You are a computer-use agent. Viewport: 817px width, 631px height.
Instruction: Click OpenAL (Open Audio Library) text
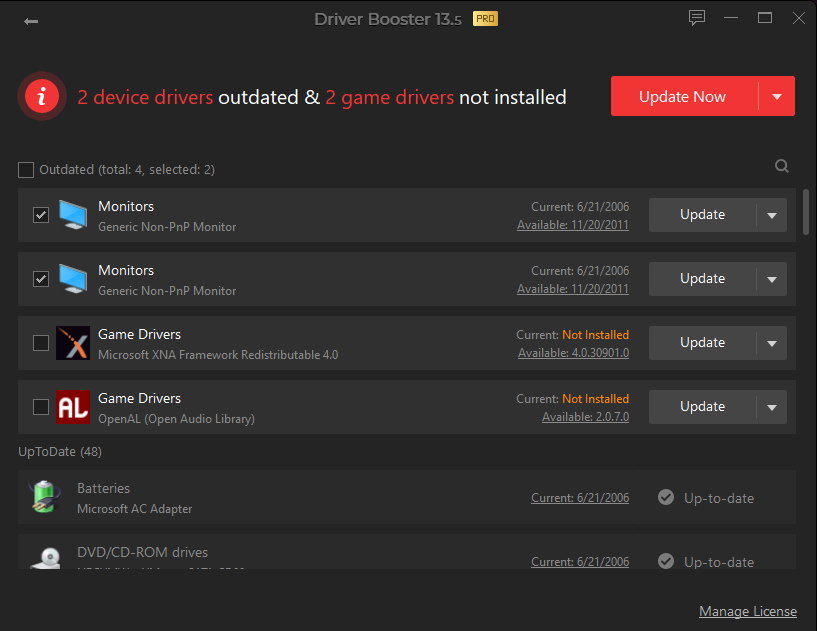coord(177,419)
